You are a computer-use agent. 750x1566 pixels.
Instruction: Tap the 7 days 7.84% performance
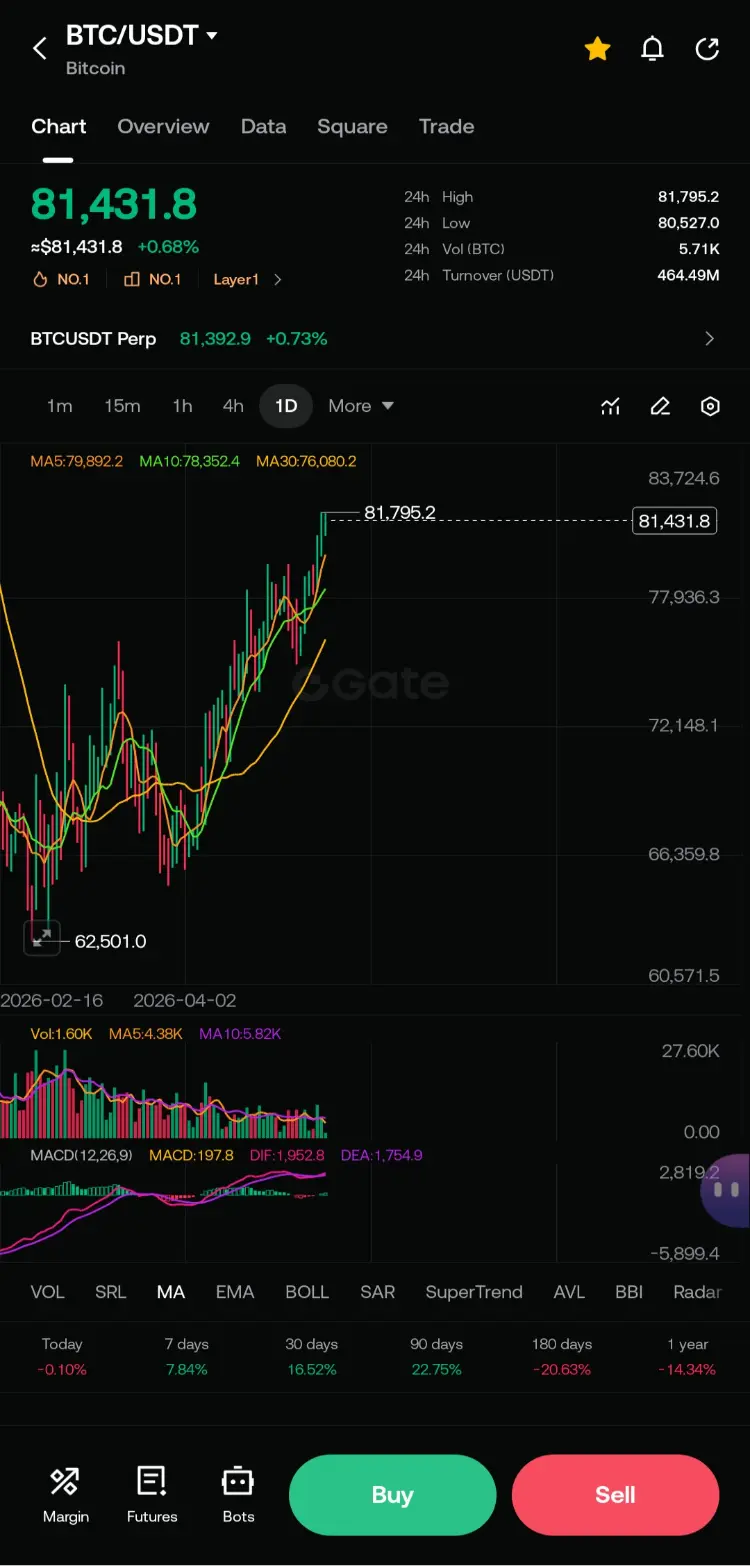(187, 1357)
